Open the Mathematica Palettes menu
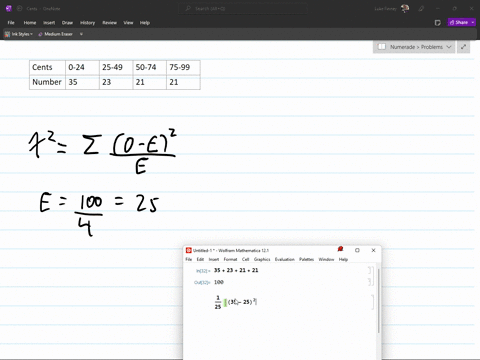 point(307,259)
